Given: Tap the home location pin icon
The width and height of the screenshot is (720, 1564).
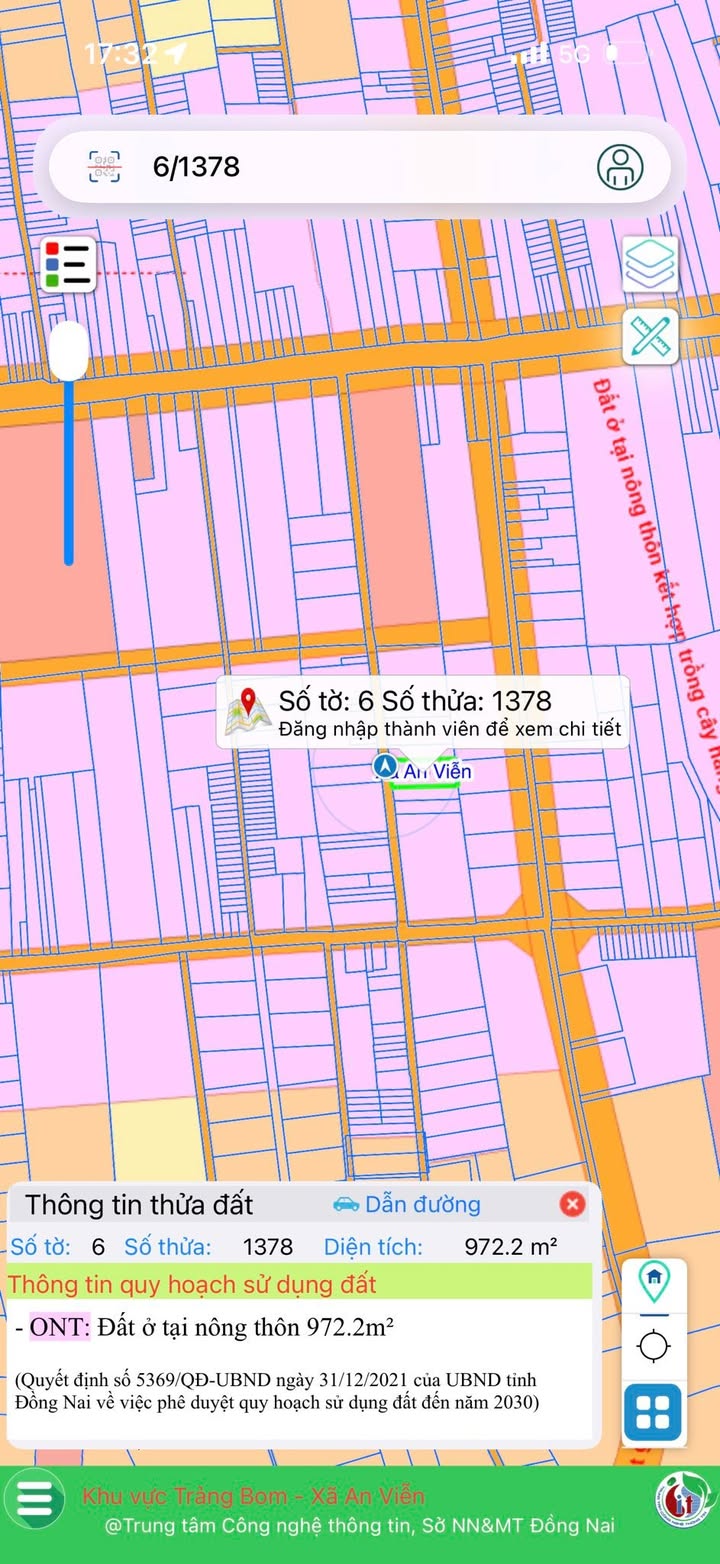Looking at the screenshot, I should [x=654, y=1279].
